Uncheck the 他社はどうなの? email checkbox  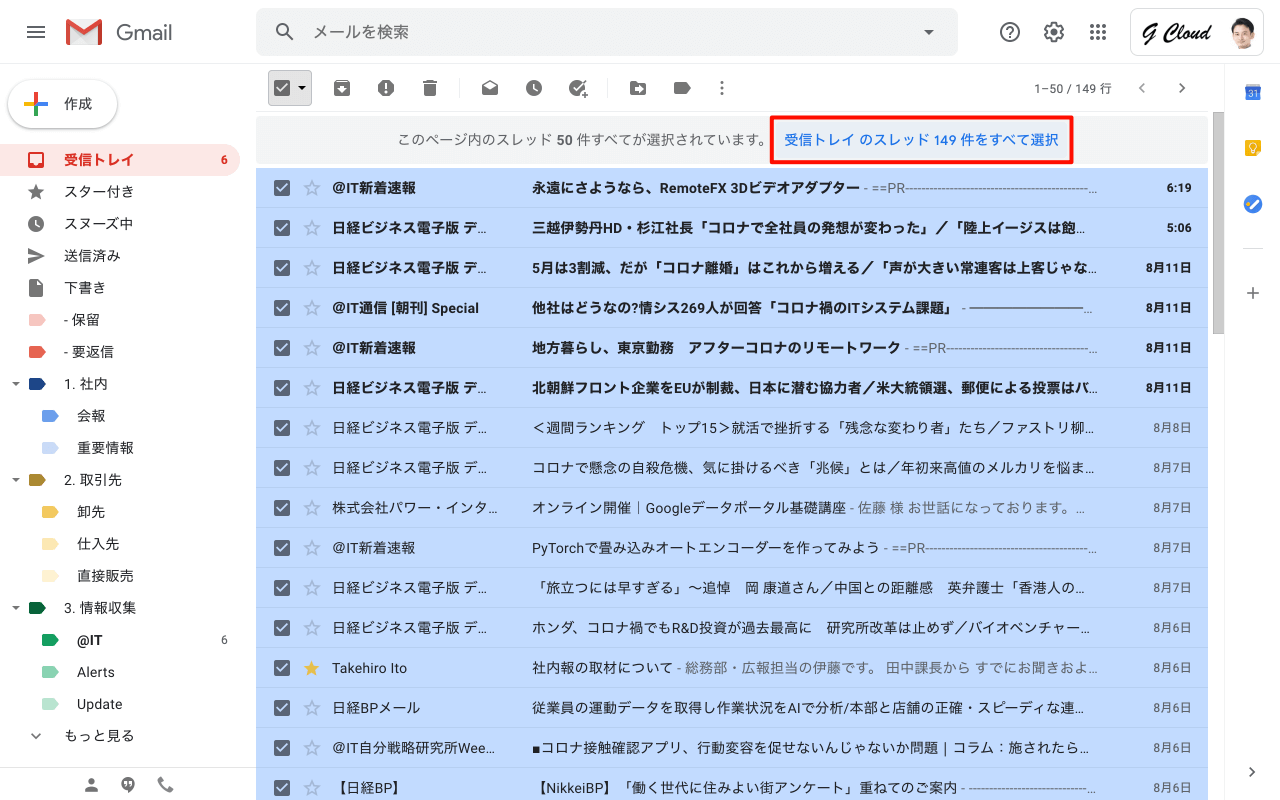[282, 308]
